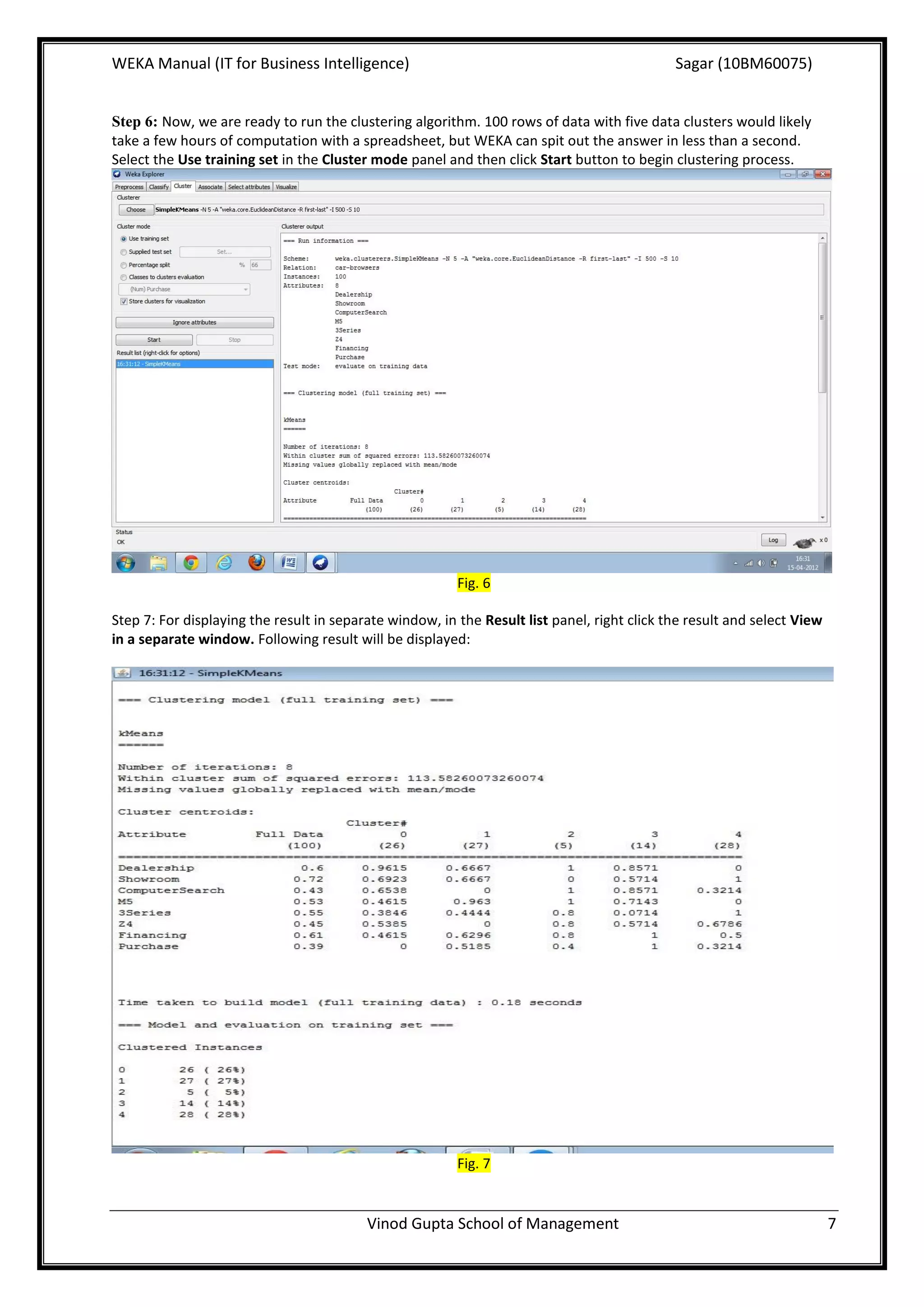The height and width of the screenshot is (1307, 924).
Task: Start the clustering process
Action: 154,340
